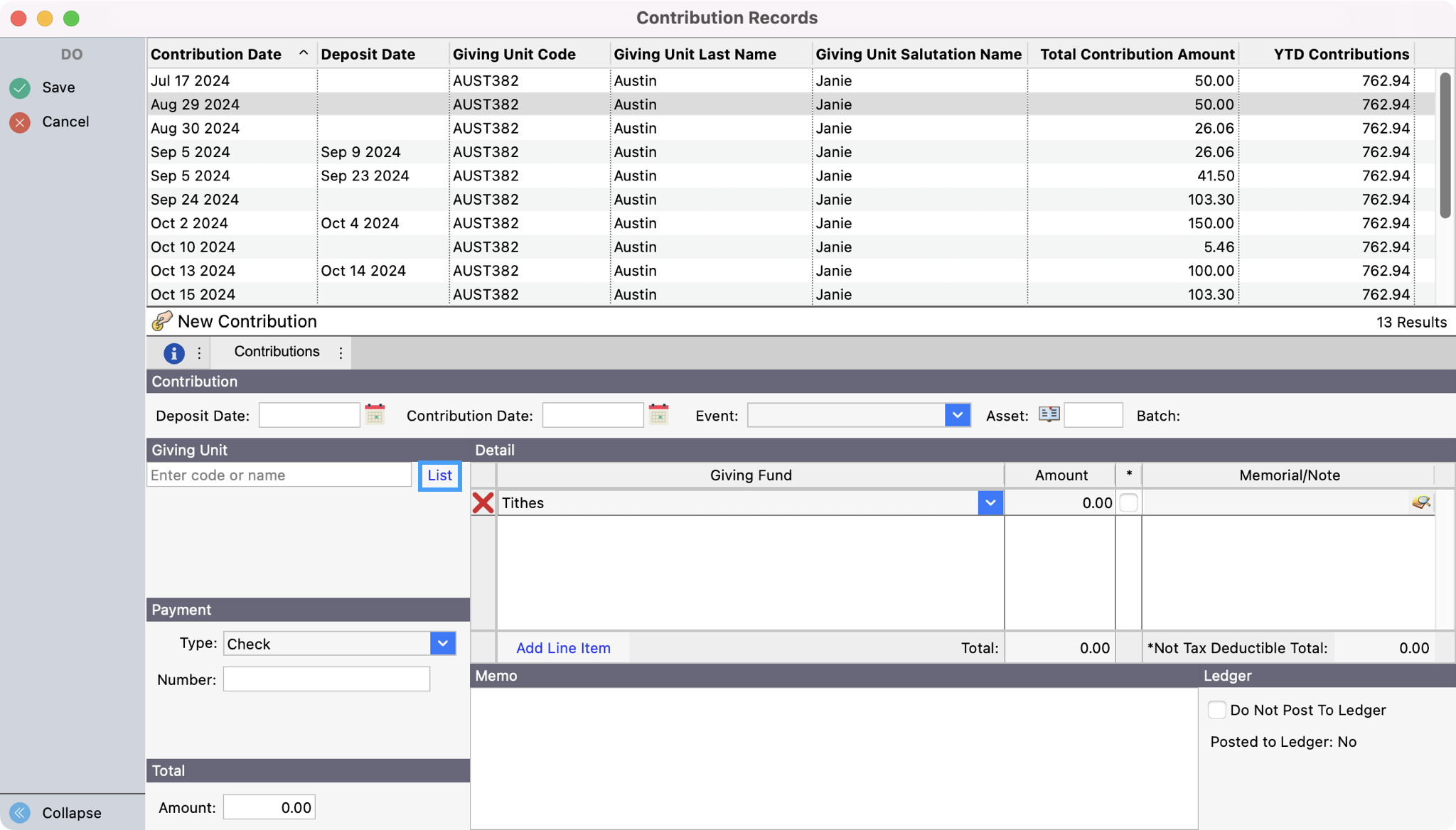Expand the Event dropdown
The height and width of the screenshot is (830, 1456).
coord(957,415)
